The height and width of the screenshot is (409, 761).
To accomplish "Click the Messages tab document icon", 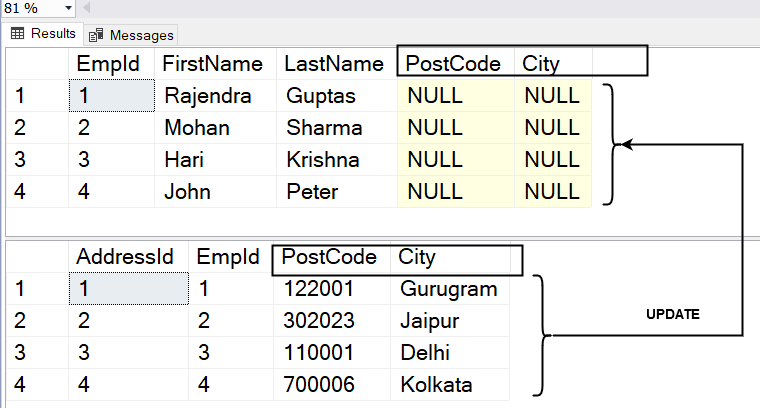I will coord(97,34).
